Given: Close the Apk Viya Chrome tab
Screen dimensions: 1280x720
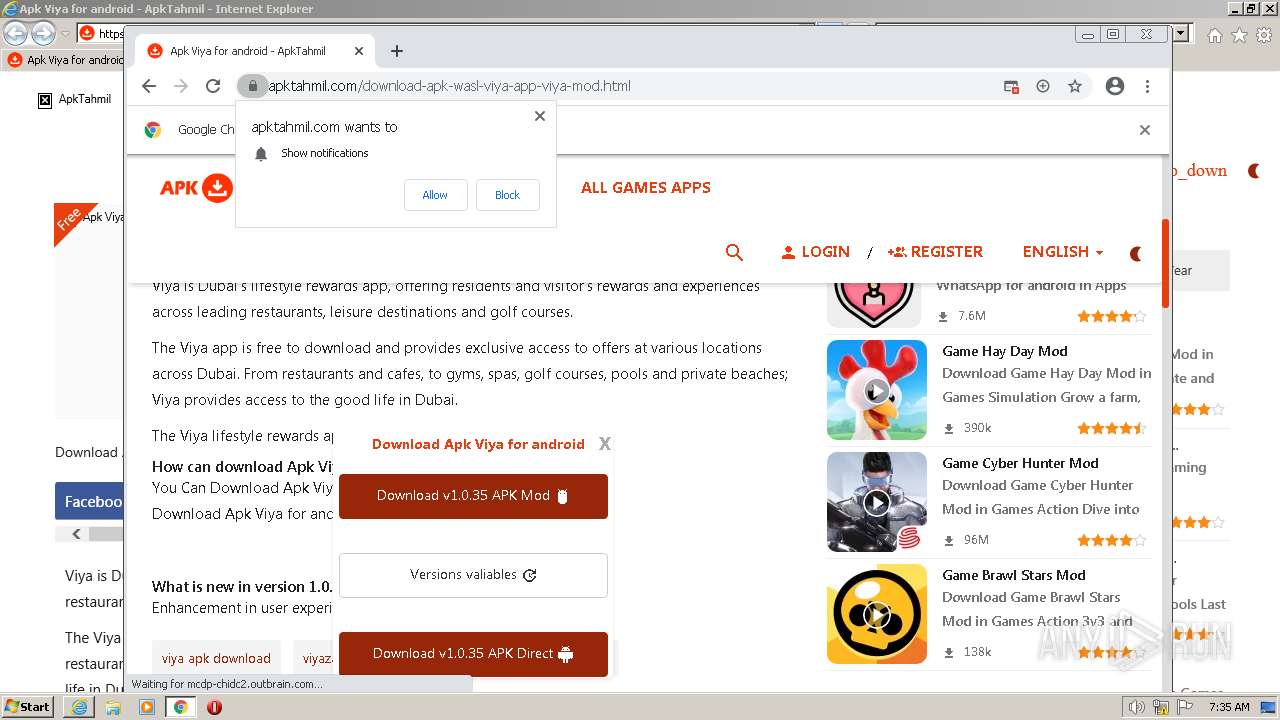Looking at the screenshot, I should pos(359,51).
